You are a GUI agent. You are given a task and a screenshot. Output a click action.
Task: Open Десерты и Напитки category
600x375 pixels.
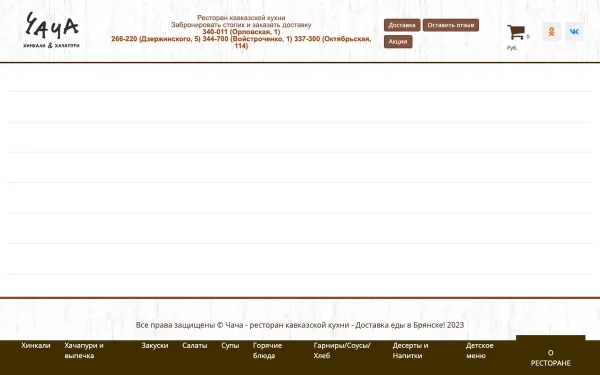(x=410, y=351)
